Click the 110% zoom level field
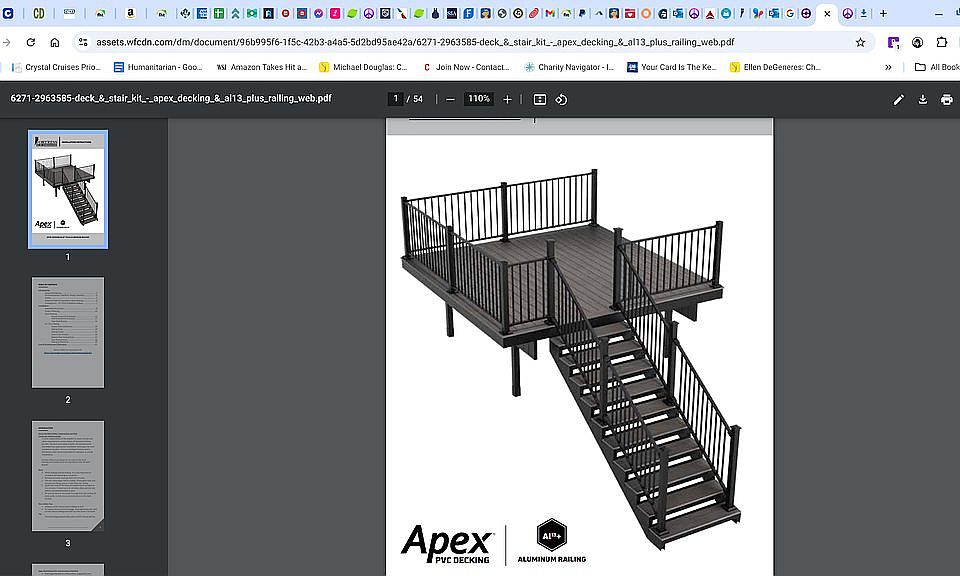This screenshot has height=576, width=960. (x=479, y=99)
